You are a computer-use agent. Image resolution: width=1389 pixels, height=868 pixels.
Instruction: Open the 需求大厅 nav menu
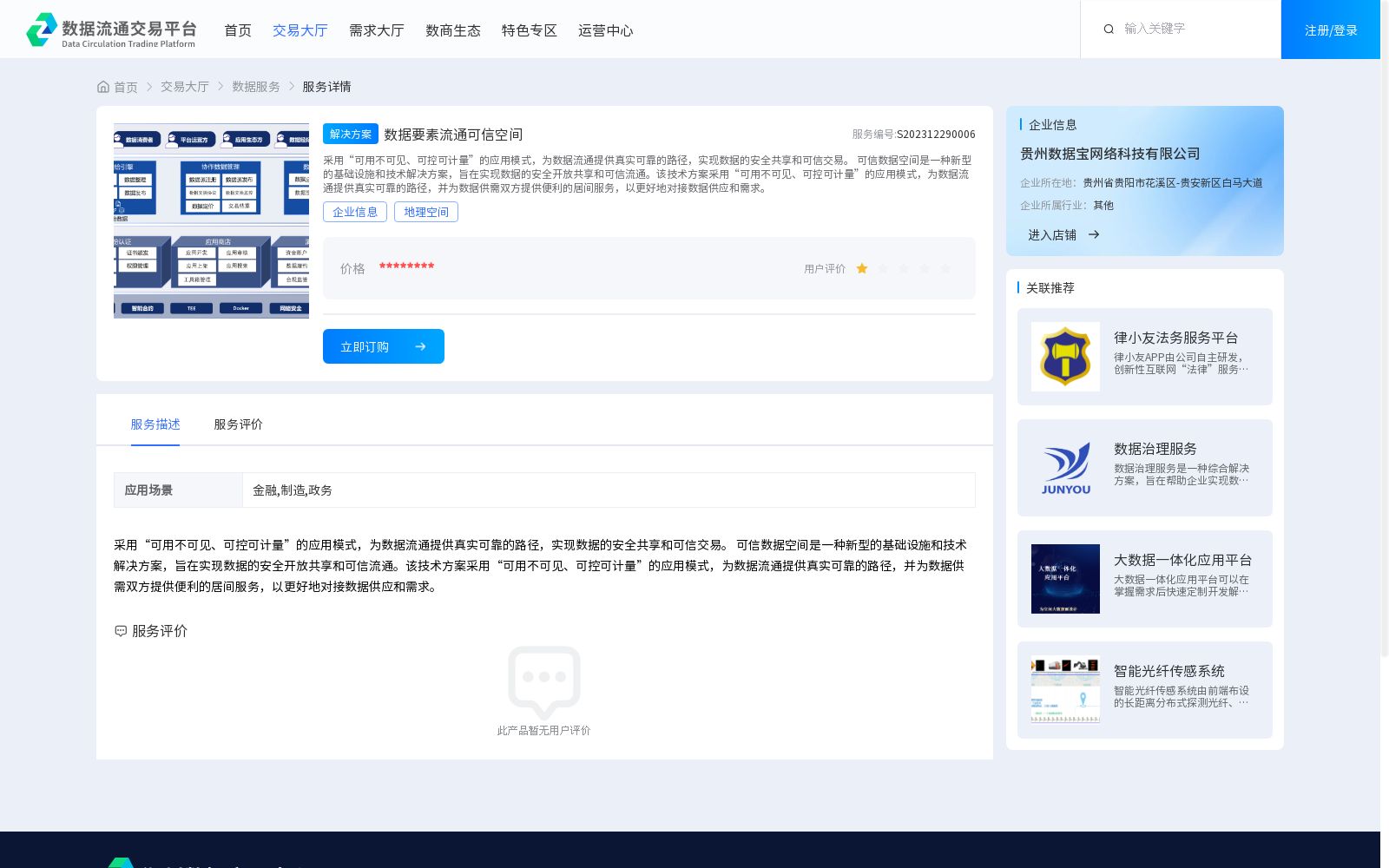coord(377,30)
